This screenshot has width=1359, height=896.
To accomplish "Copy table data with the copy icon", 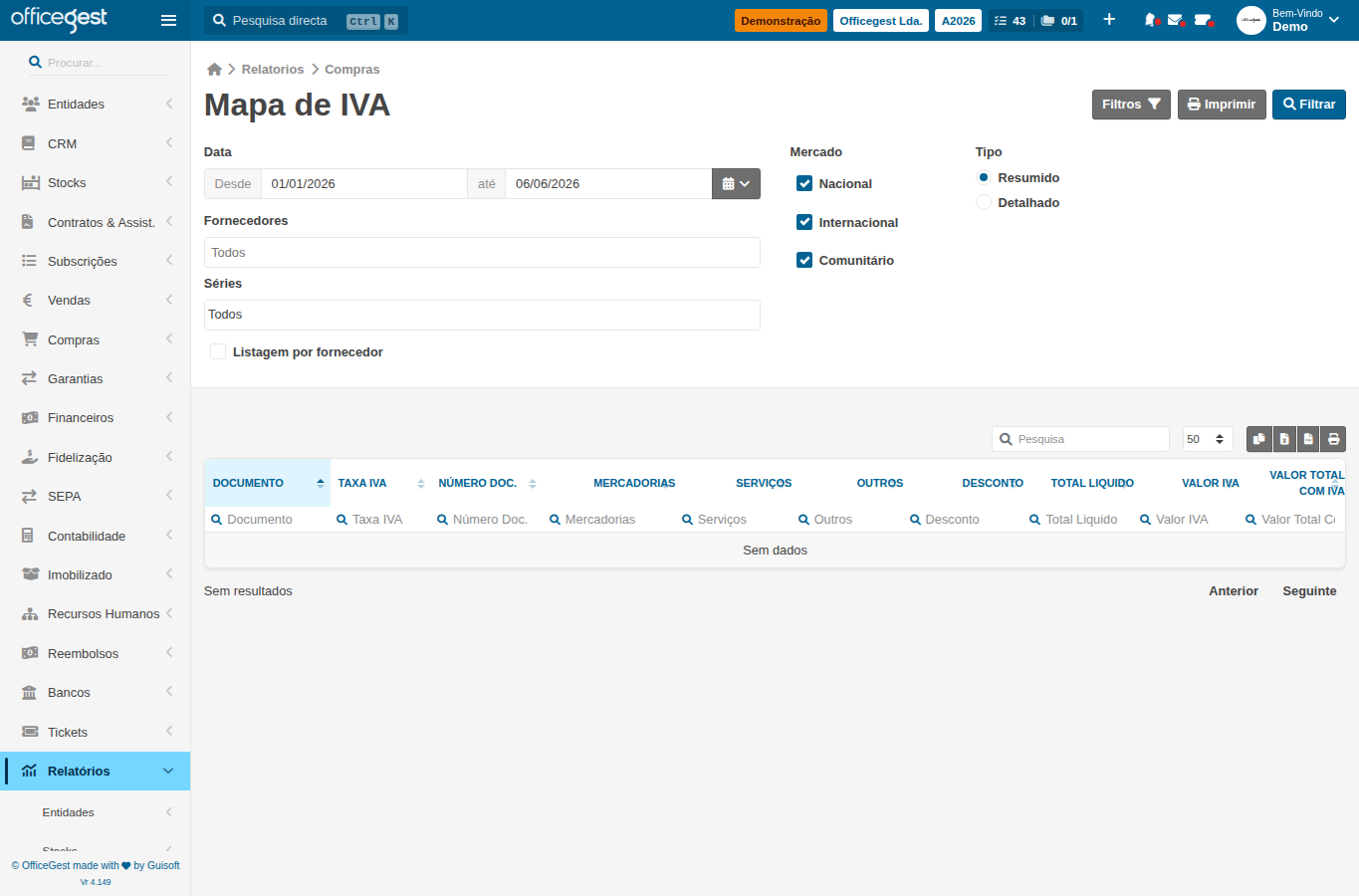I will tap(1259, 439).
